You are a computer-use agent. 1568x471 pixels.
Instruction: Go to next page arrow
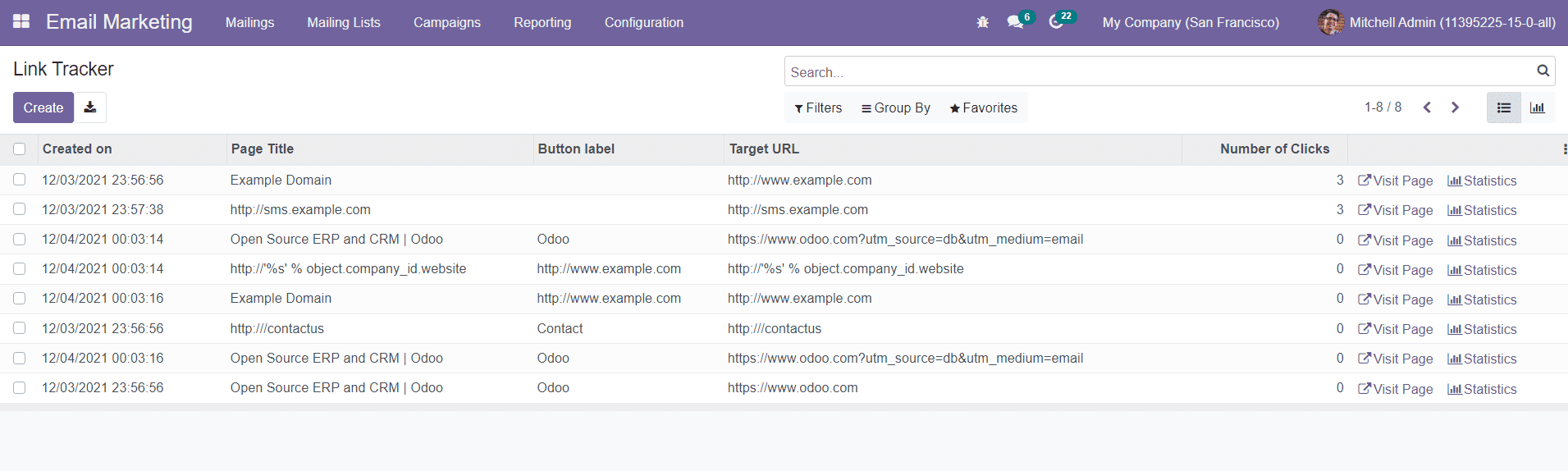[1455, 107]
